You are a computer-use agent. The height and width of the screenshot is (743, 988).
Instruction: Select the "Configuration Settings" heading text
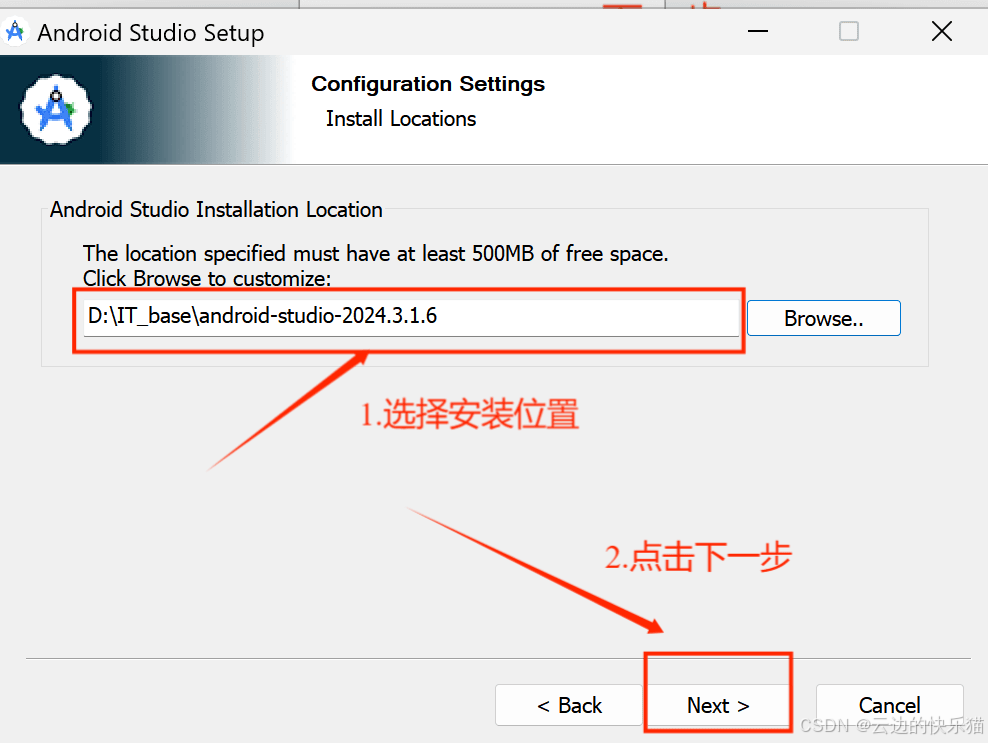click(428, 84)
